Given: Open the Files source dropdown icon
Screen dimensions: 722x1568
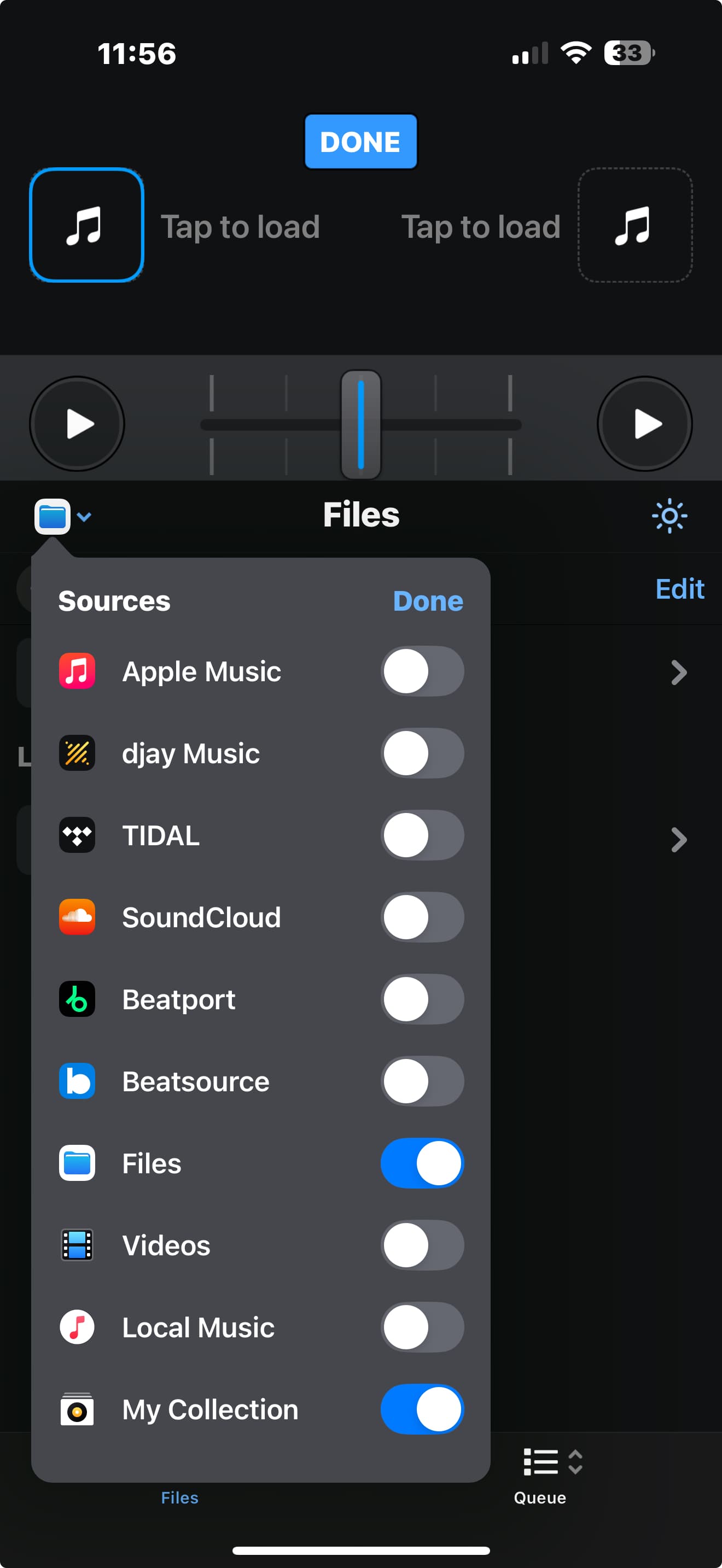Looking at the screenshot, I should 63,517.
